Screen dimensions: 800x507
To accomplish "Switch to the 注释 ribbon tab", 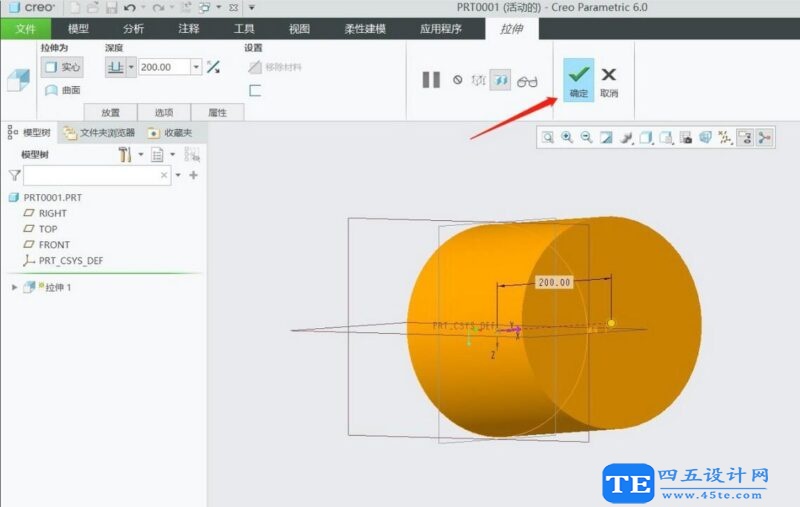I will [x=189, y=29].
